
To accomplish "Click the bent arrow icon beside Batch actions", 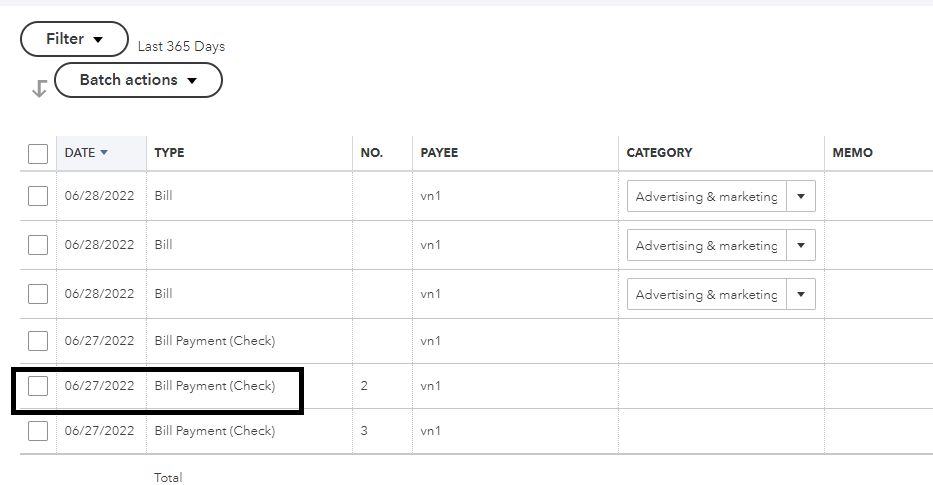I will pyautogui.click(x=39, y=88).
